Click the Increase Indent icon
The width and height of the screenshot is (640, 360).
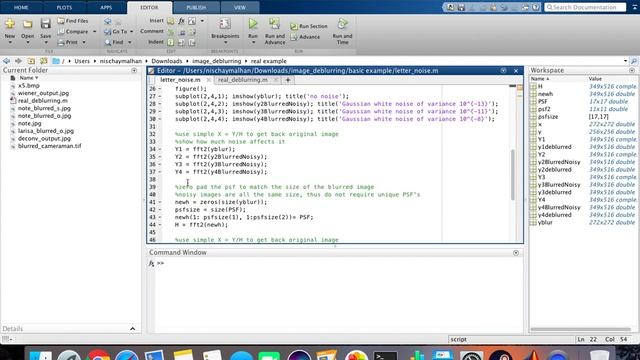point(181,42)
